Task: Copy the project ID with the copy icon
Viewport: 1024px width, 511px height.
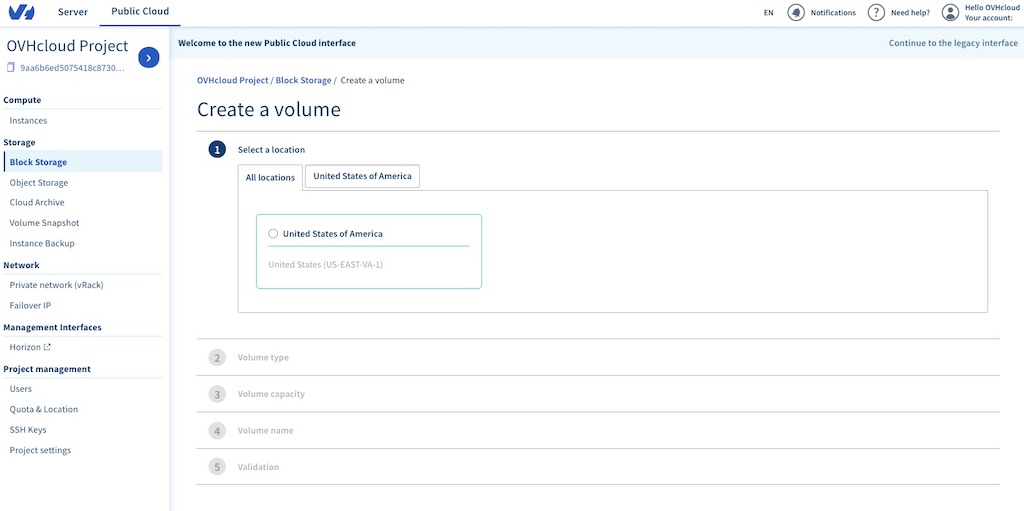Action: 10,67
